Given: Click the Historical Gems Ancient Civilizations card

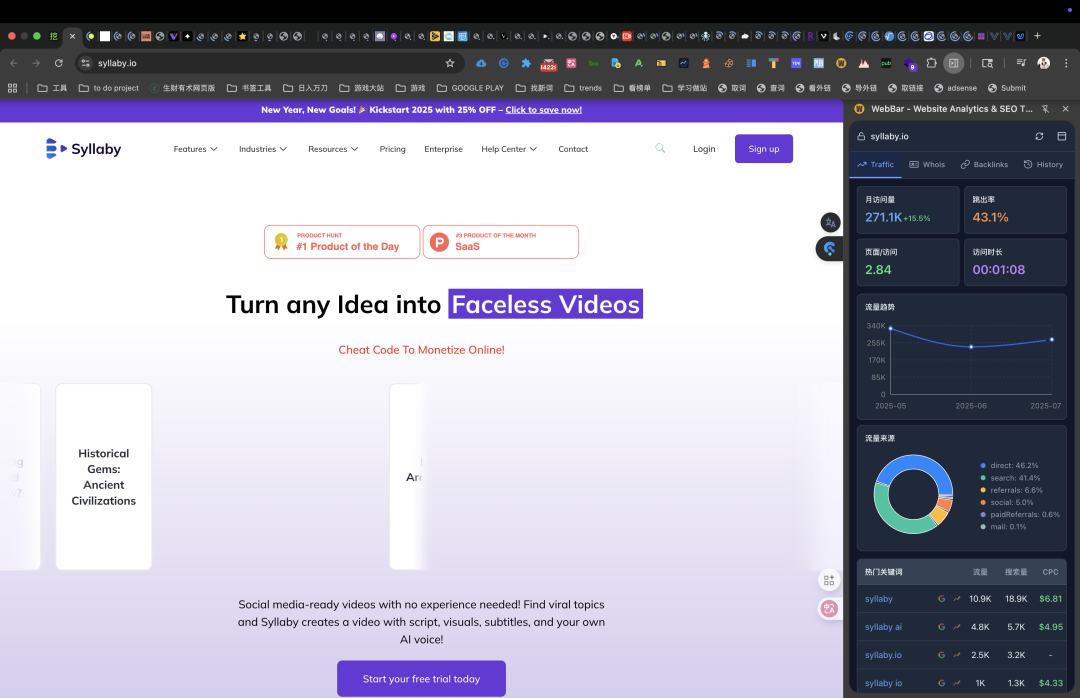Looking at the screenshot, I should pos(103,477).
